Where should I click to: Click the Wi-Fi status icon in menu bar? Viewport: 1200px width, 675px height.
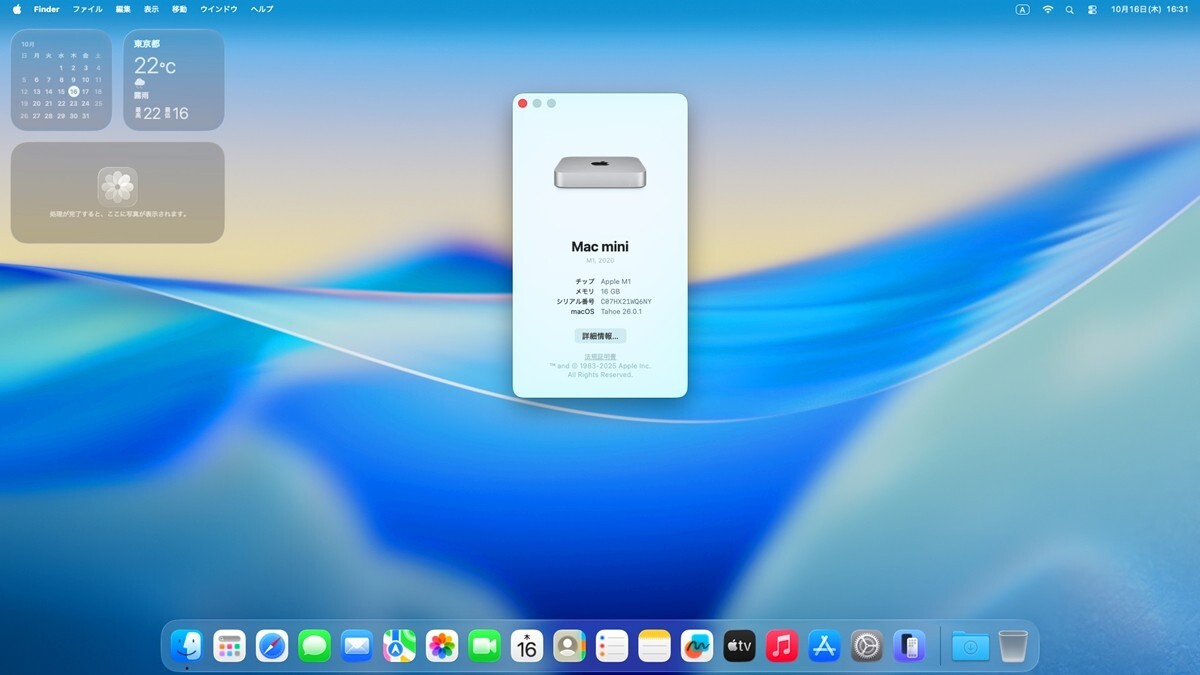click(x=1047, y=9)
